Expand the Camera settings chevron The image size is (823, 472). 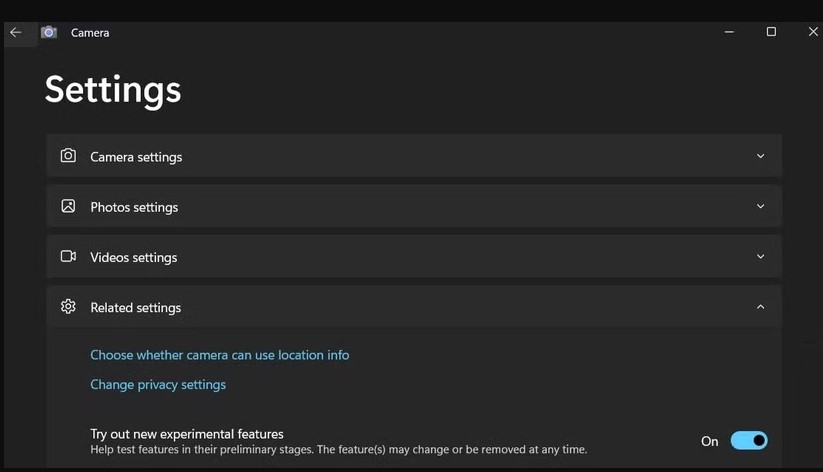click(760, 156)
